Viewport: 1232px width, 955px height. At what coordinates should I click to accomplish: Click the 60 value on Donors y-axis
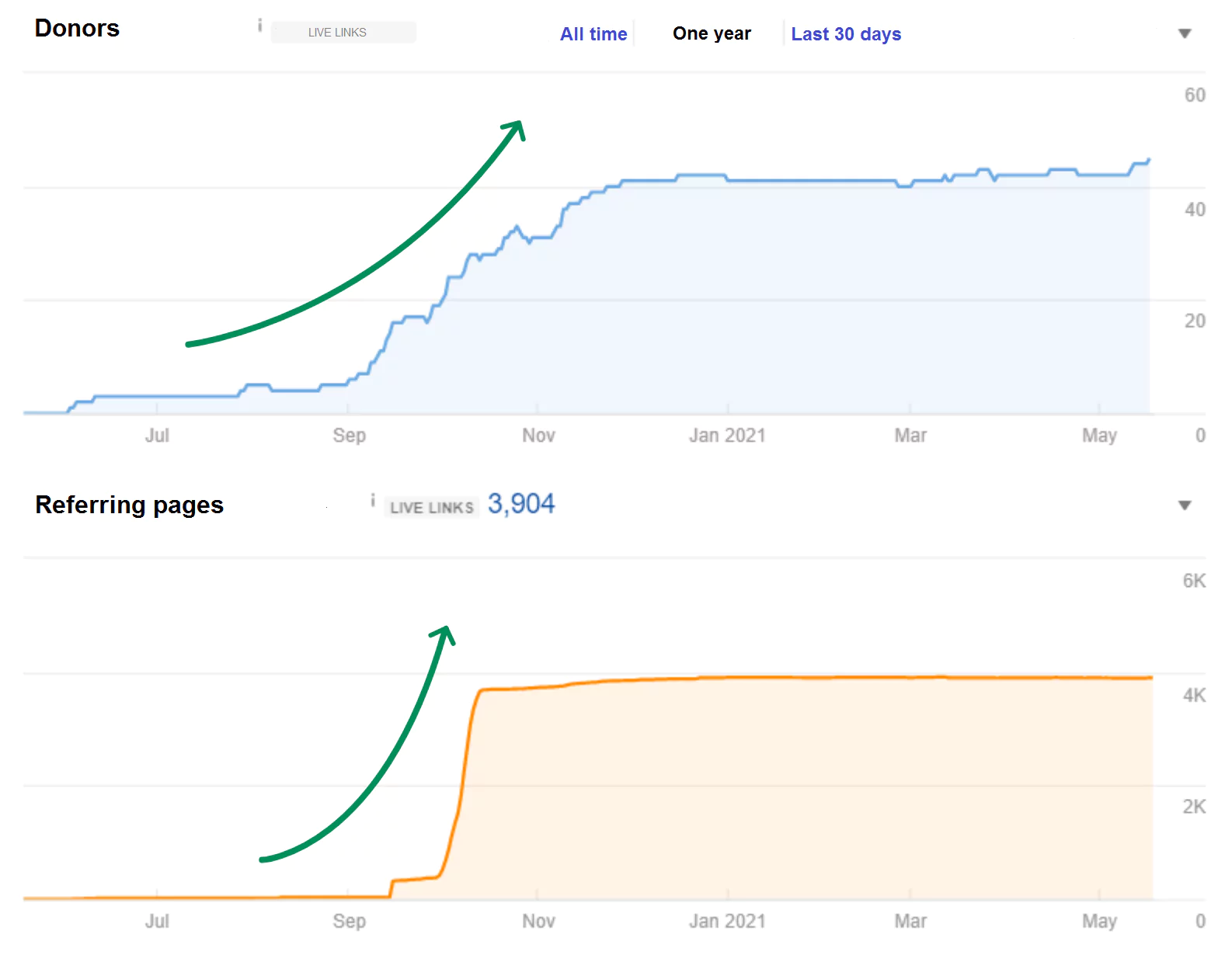pos(1194,95)
